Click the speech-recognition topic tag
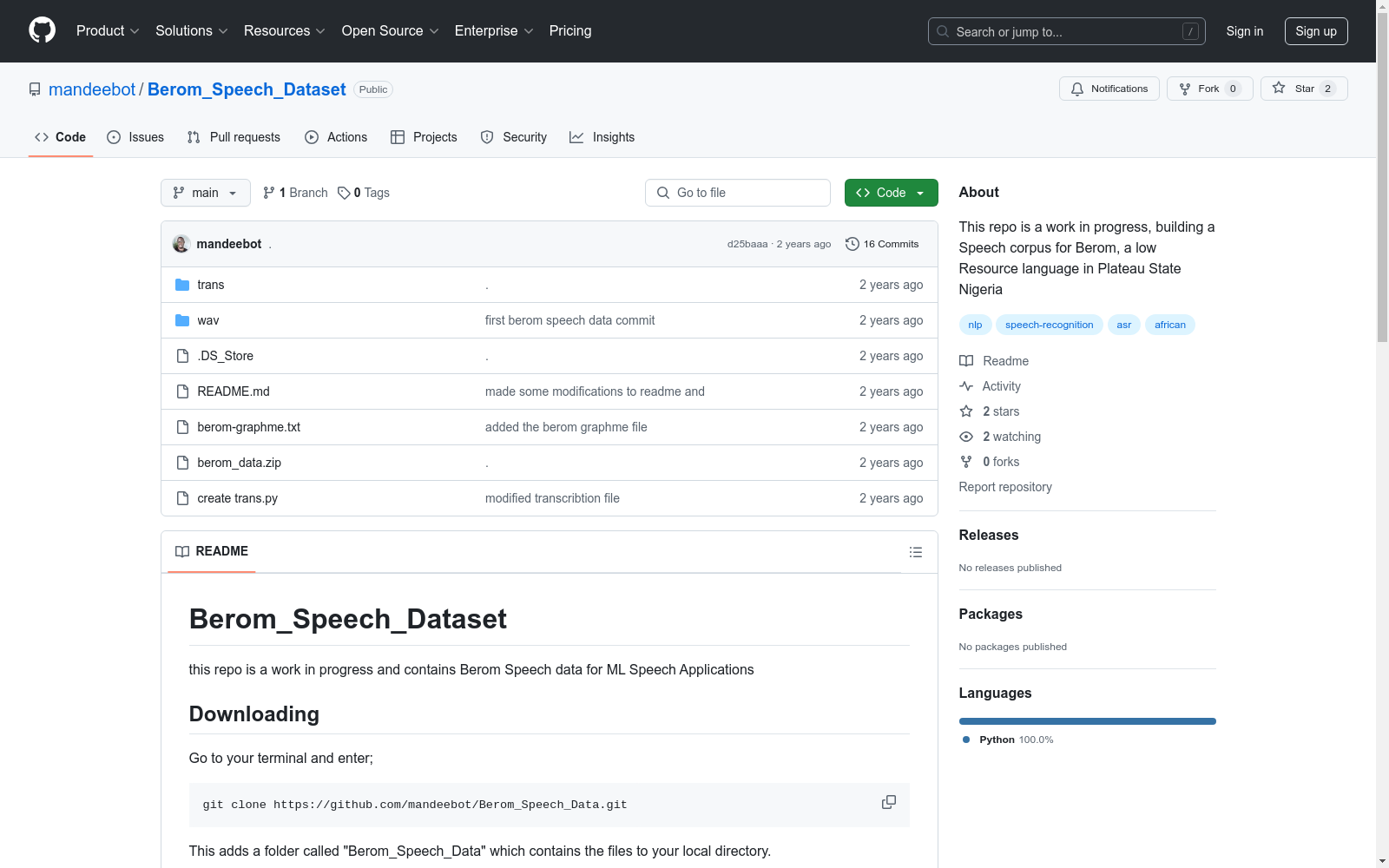Image resolution: width=1389 pixels, height=868 pixels. 1049,325
